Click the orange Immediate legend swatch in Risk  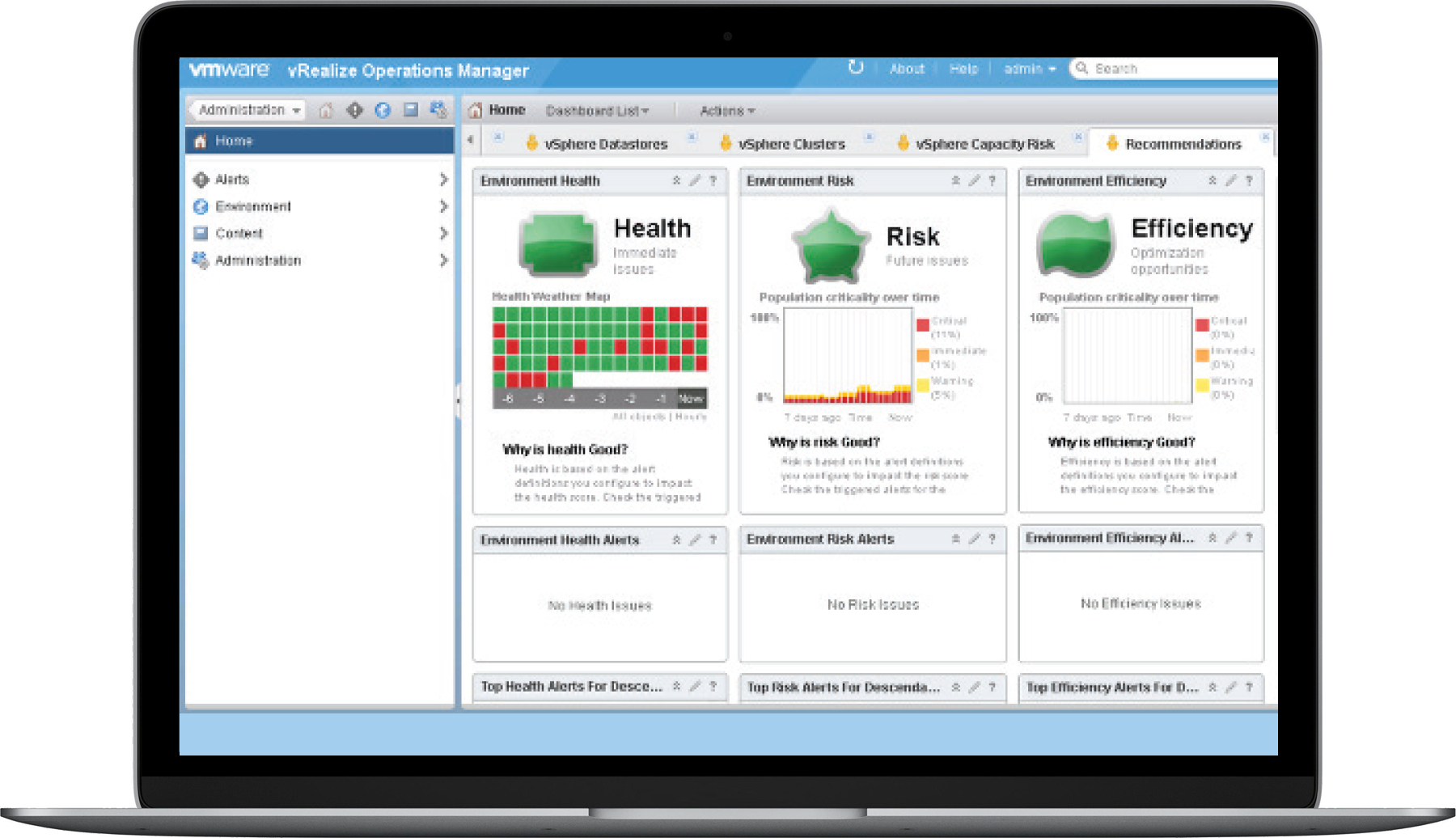923,355
